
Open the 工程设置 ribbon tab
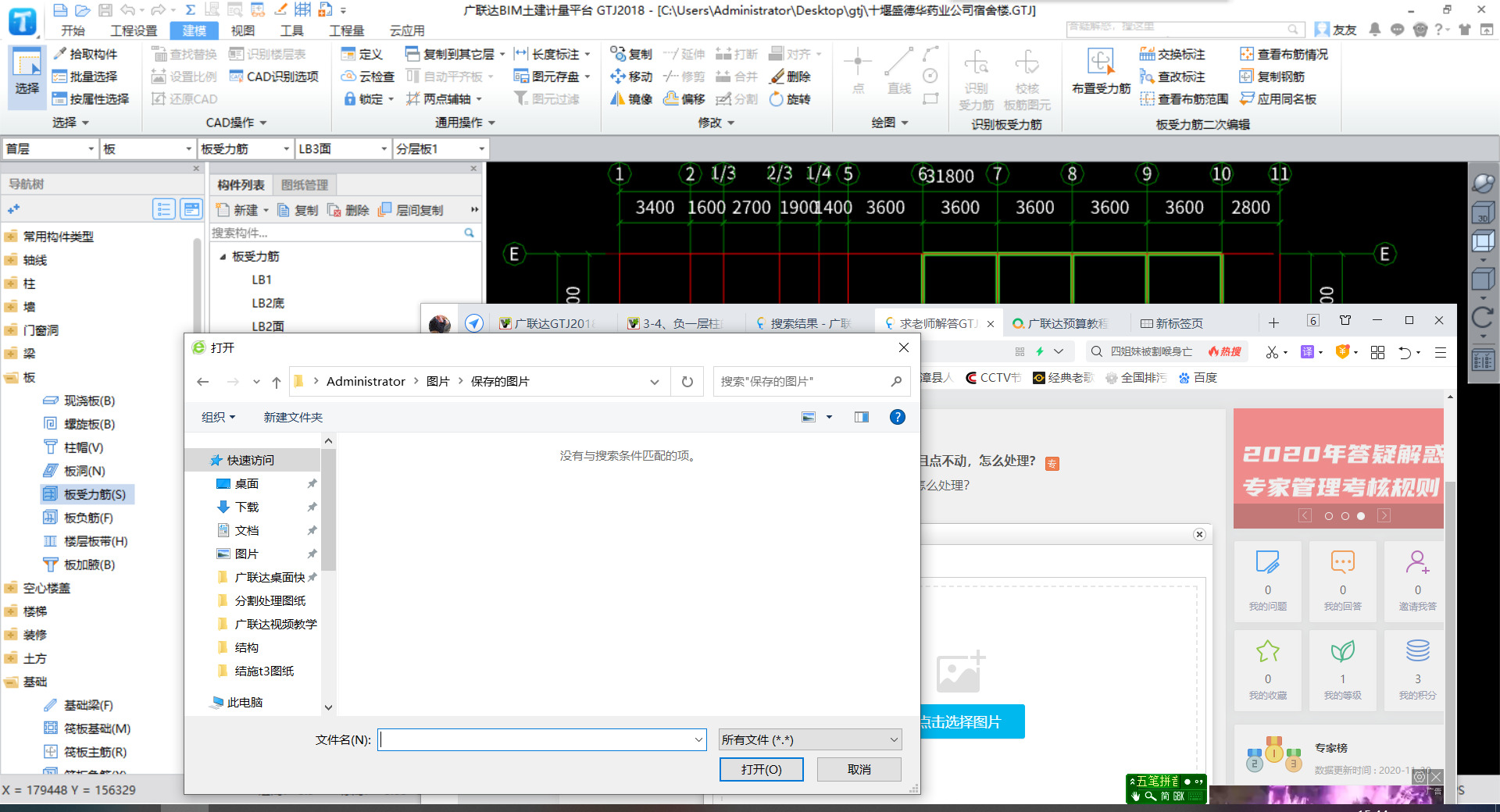coord(134,30)
